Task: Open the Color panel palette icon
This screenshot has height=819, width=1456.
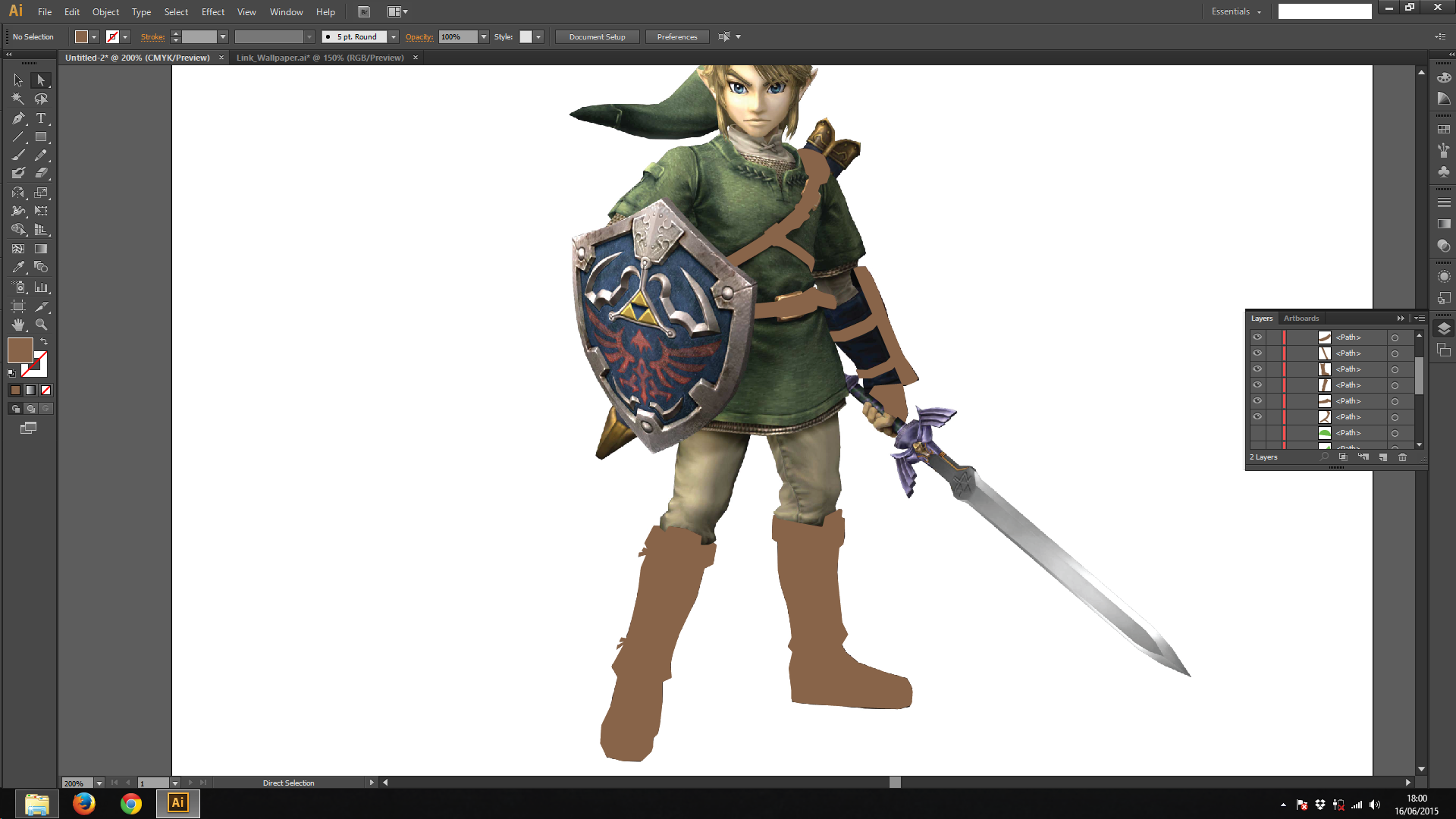Action: (x=1444, y=77)
